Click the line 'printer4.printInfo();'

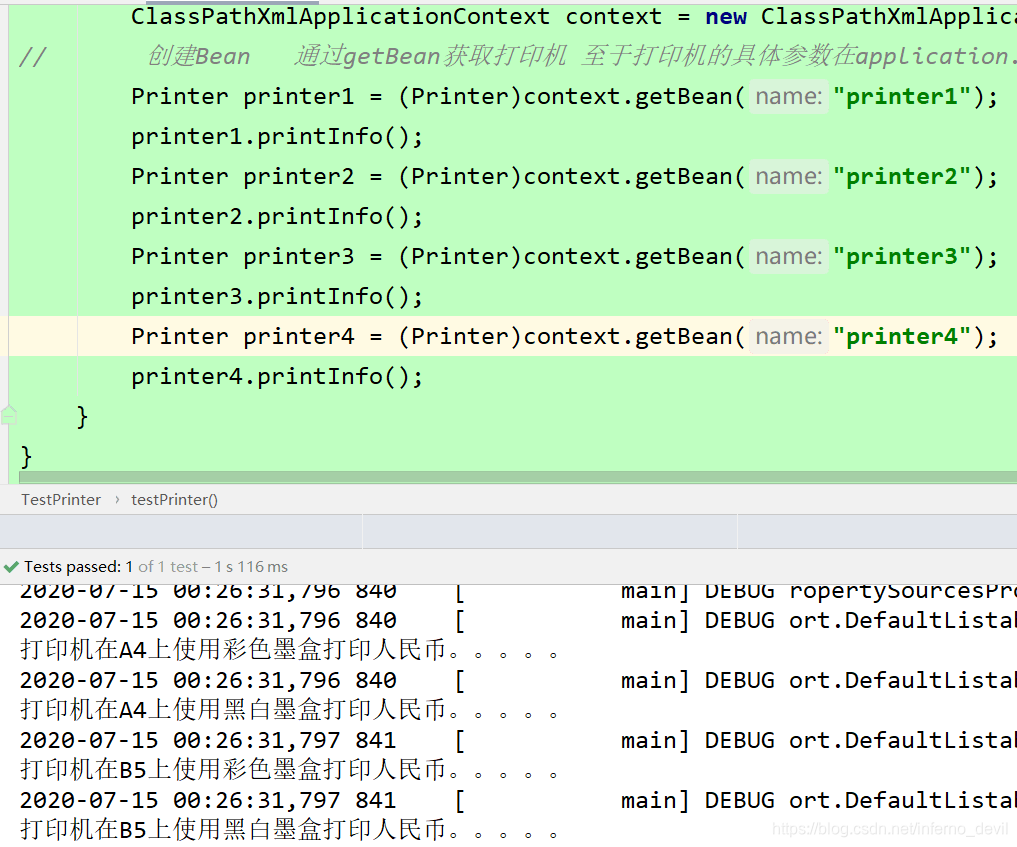pos(277,377)
